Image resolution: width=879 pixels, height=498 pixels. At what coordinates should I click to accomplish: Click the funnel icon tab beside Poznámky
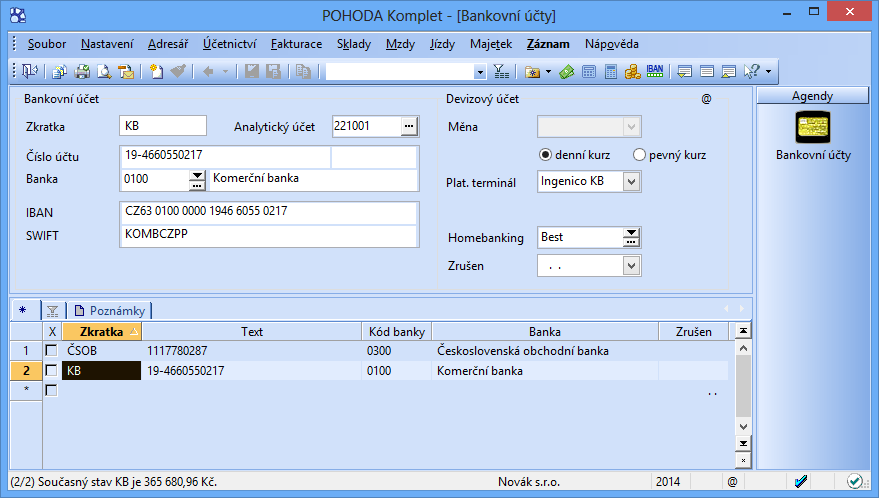pyautogui.click(x=53, y=311)
